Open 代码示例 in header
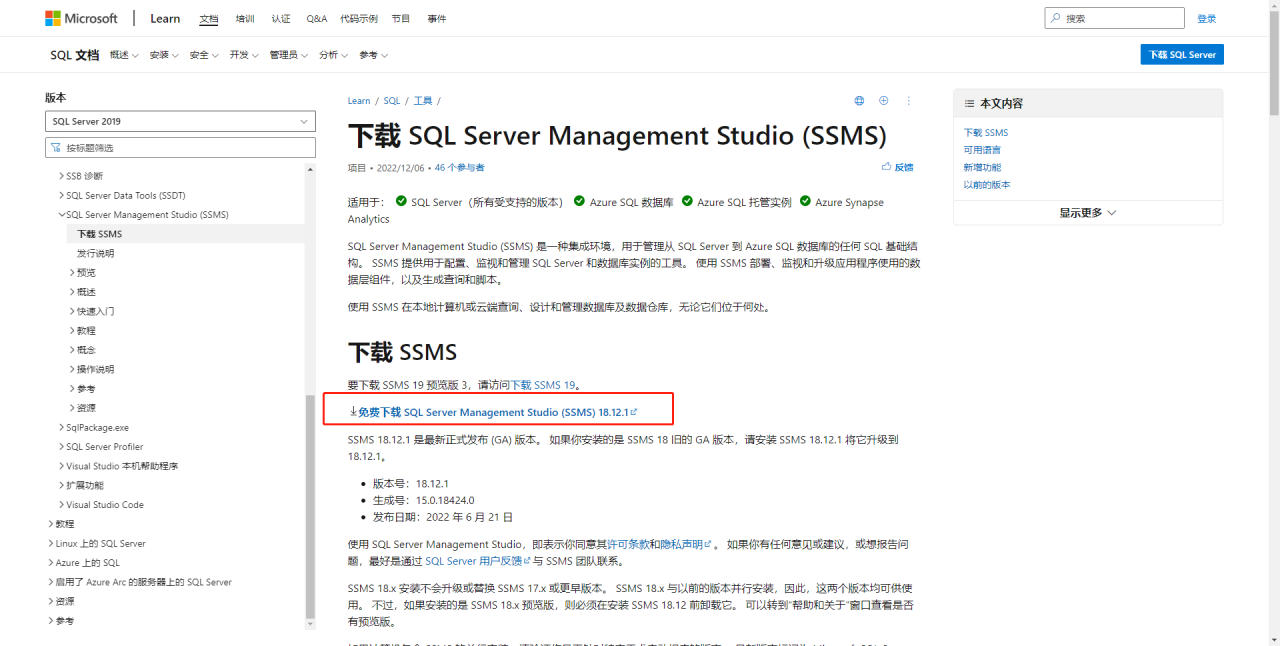The width and height of the screenshot is (1280, 646). pos(360,18)
